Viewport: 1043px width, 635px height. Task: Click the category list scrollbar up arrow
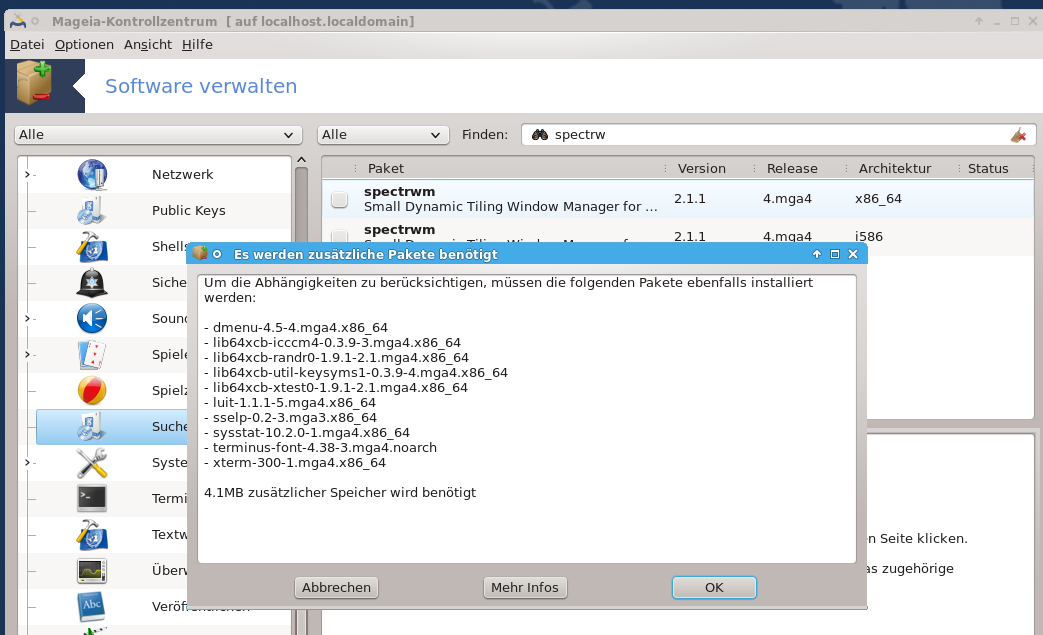pos(301,160)
